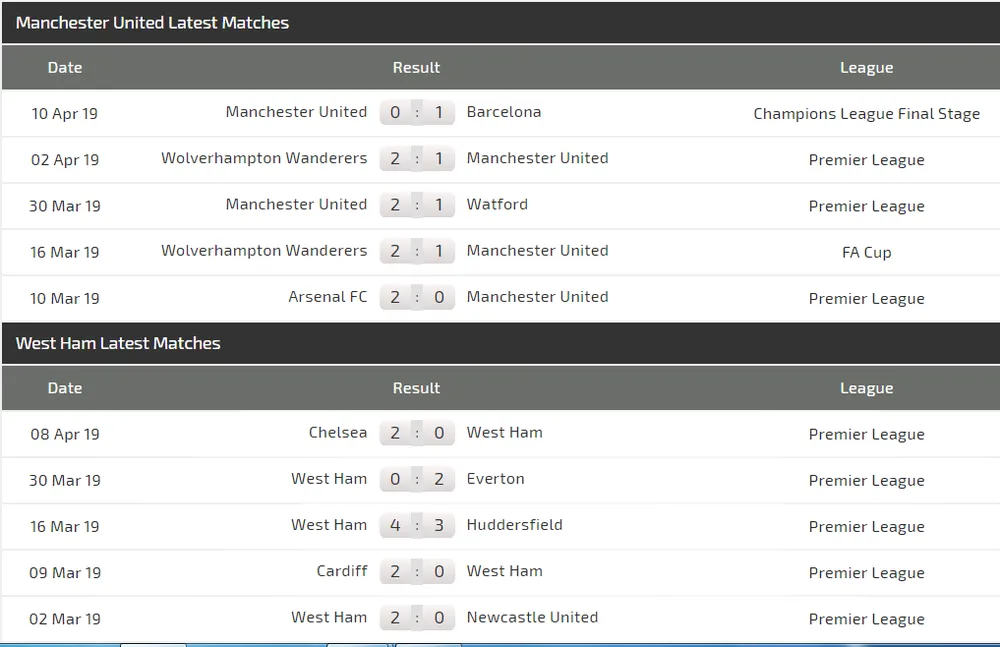Image resolution: width=1000 pixels, height=647 pixels.
Task: Select the 10 Apr 19 date entry
Action: [64, 113]
